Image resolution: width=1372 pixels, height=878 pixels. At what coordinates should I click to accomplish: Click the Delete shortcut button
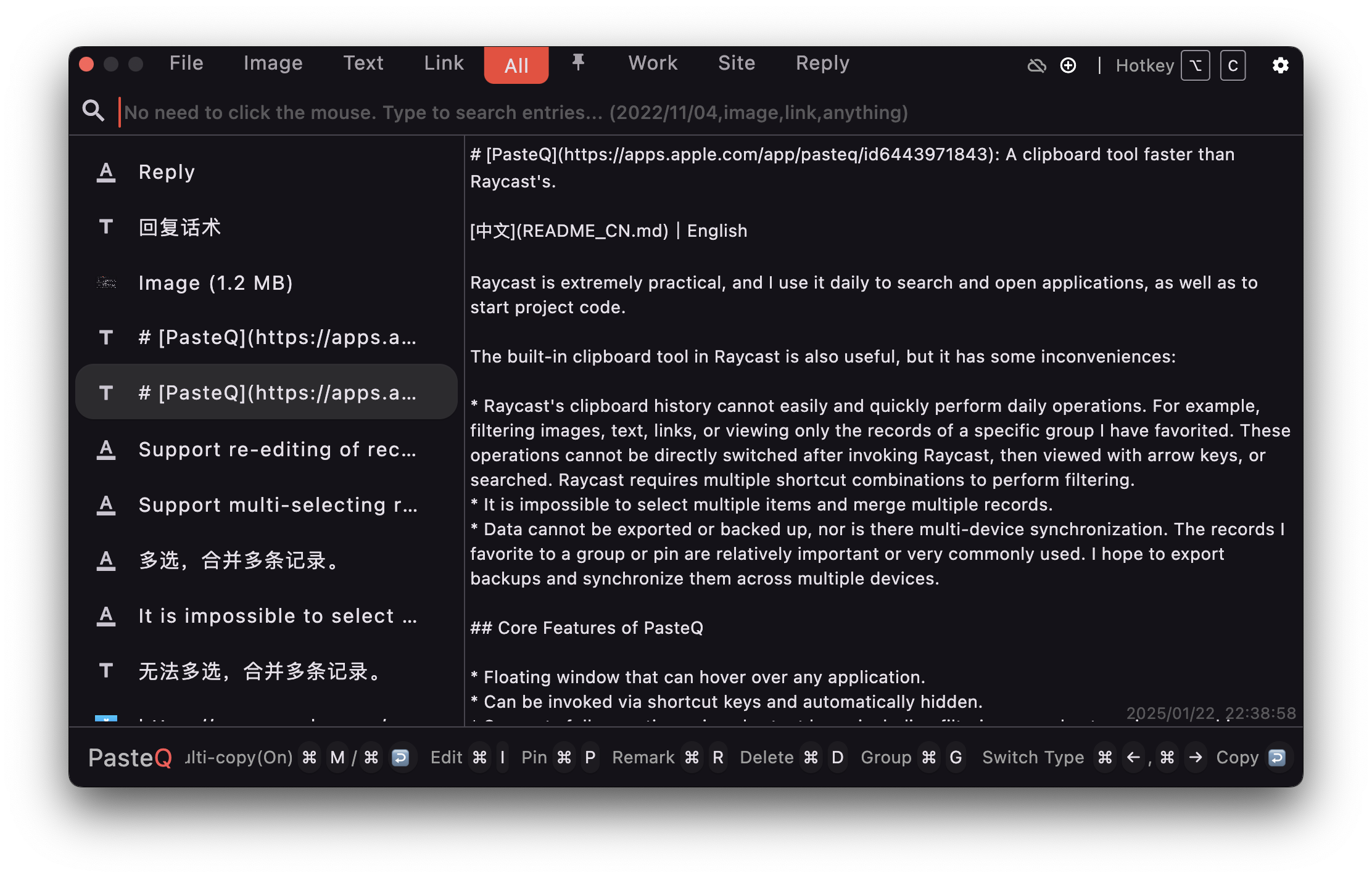pos(767,757)
